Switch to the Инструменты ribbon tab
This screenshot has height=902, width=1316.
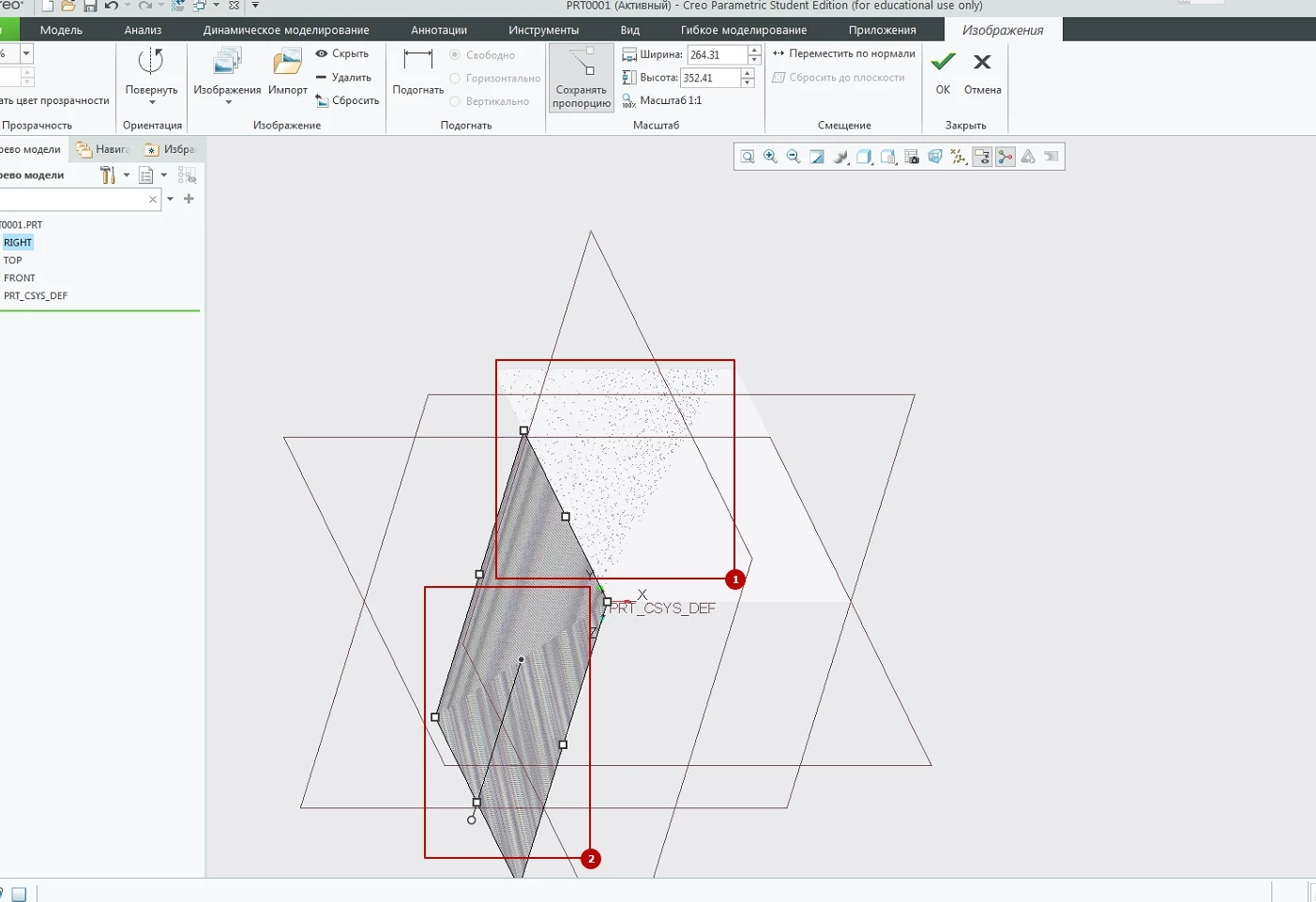[544, 30]
